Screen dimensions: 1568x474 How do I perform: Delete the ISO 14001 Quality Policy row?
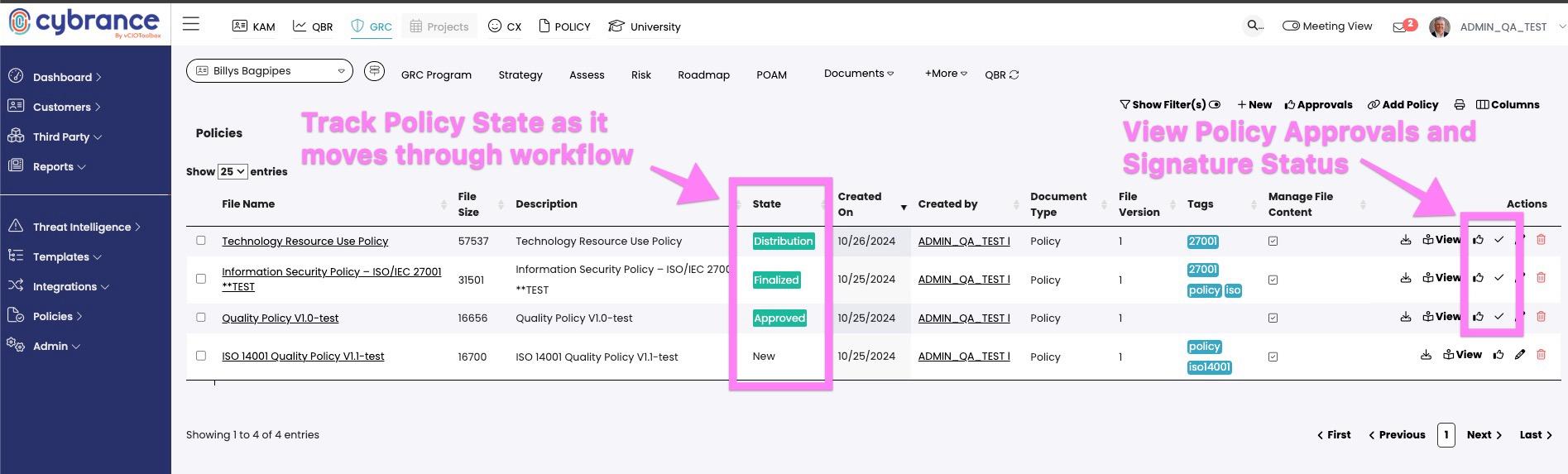click(1541, 355)
